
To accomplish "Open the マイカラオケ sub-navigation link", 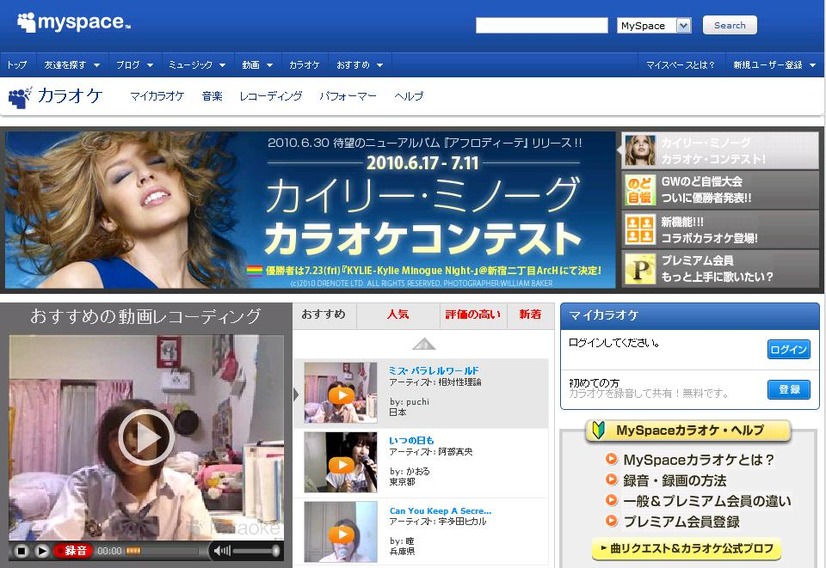I will tap(157, 96).
